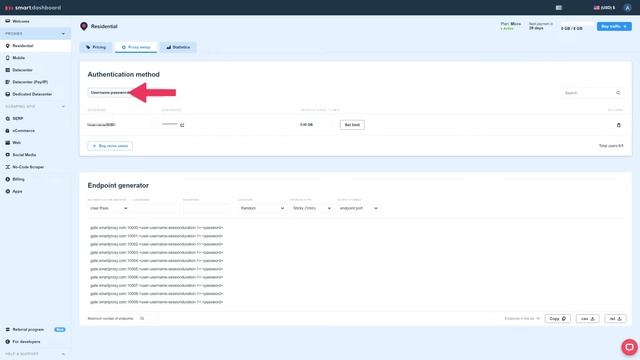Click the Apps sidebar icon
Image resolution: width=640 pixels, height=360 pixels.
7,191
